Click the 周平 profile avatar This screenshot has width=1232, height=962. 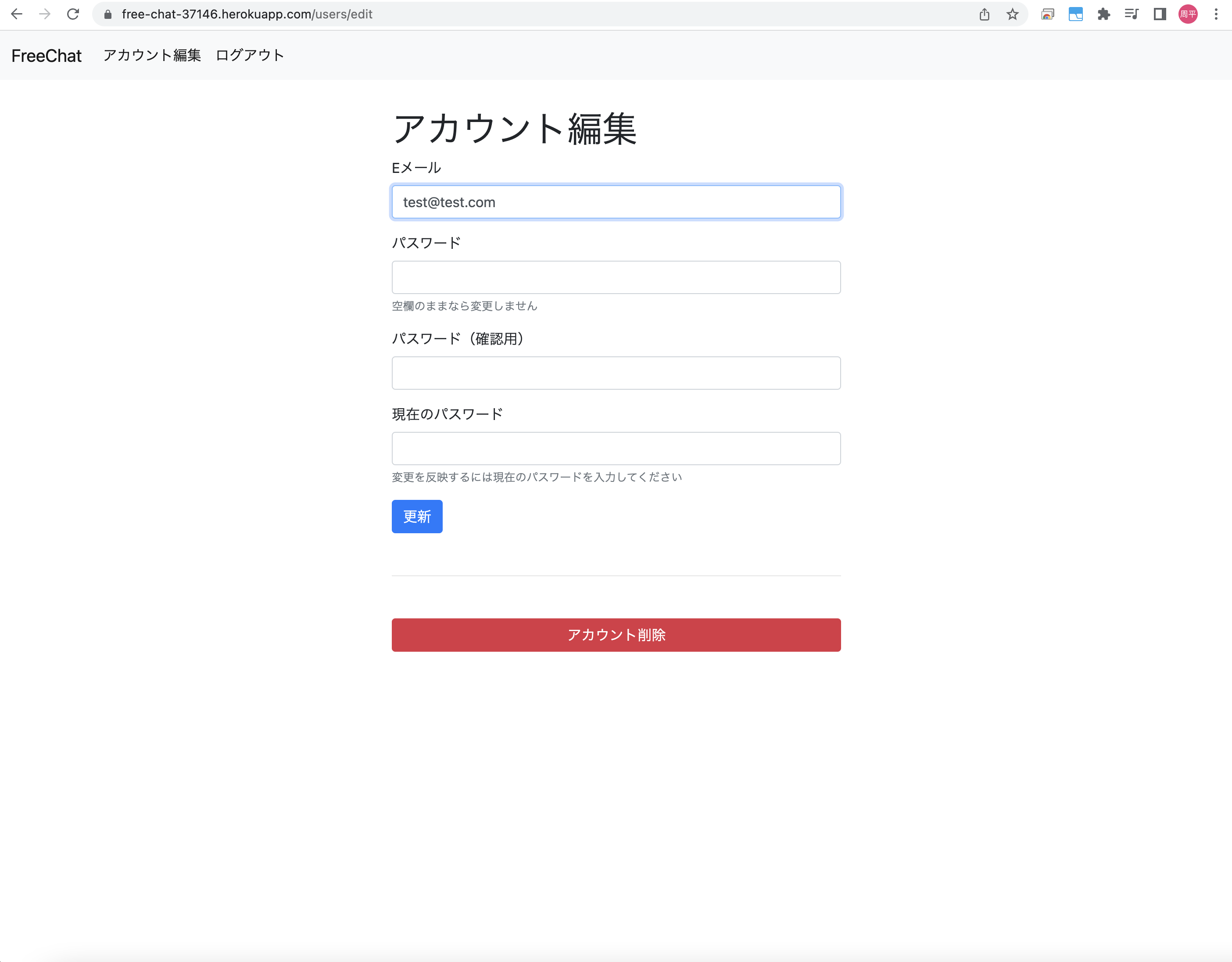pos(1187,14)
